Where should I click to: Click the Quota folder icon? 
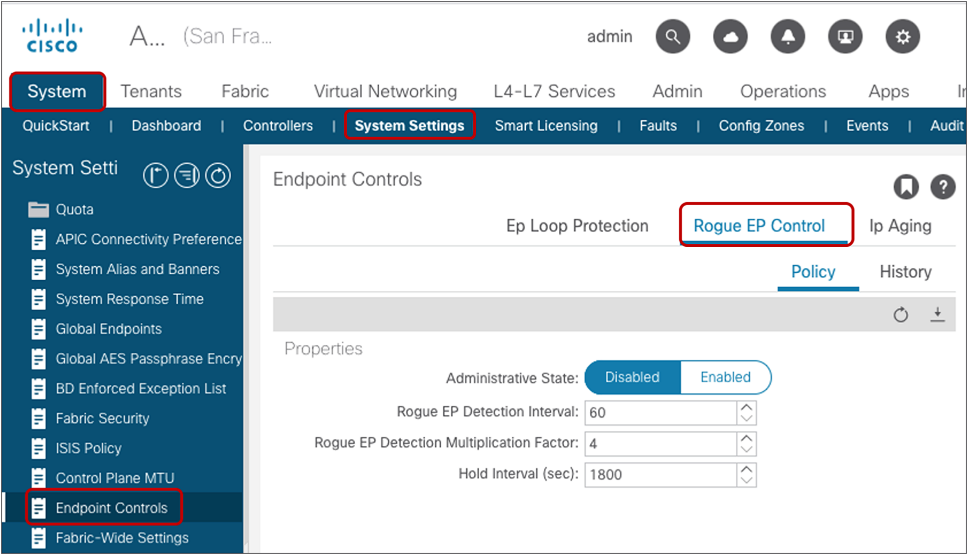point(38,210)
